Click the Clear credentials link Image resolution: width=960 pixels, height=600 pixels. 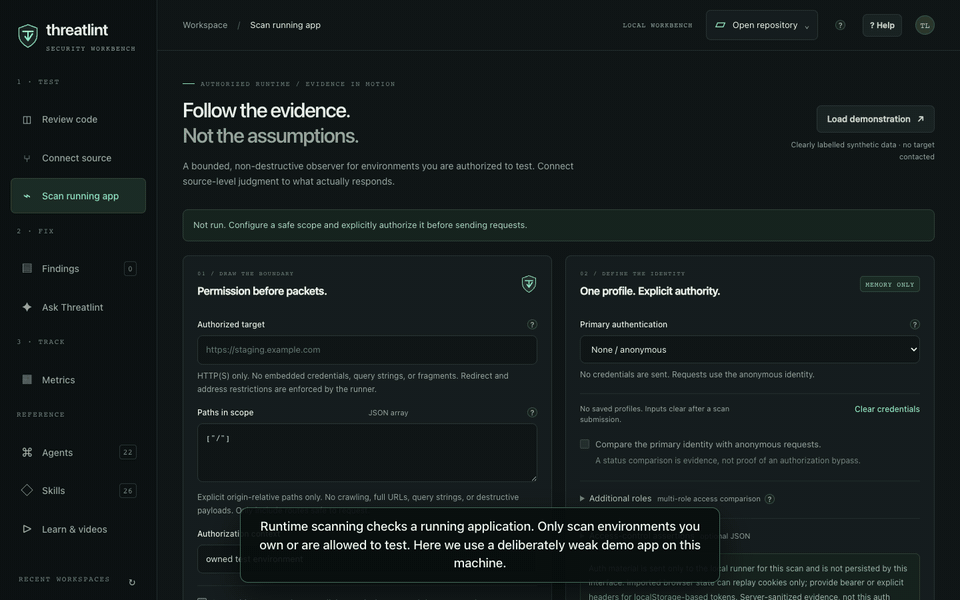887,409
